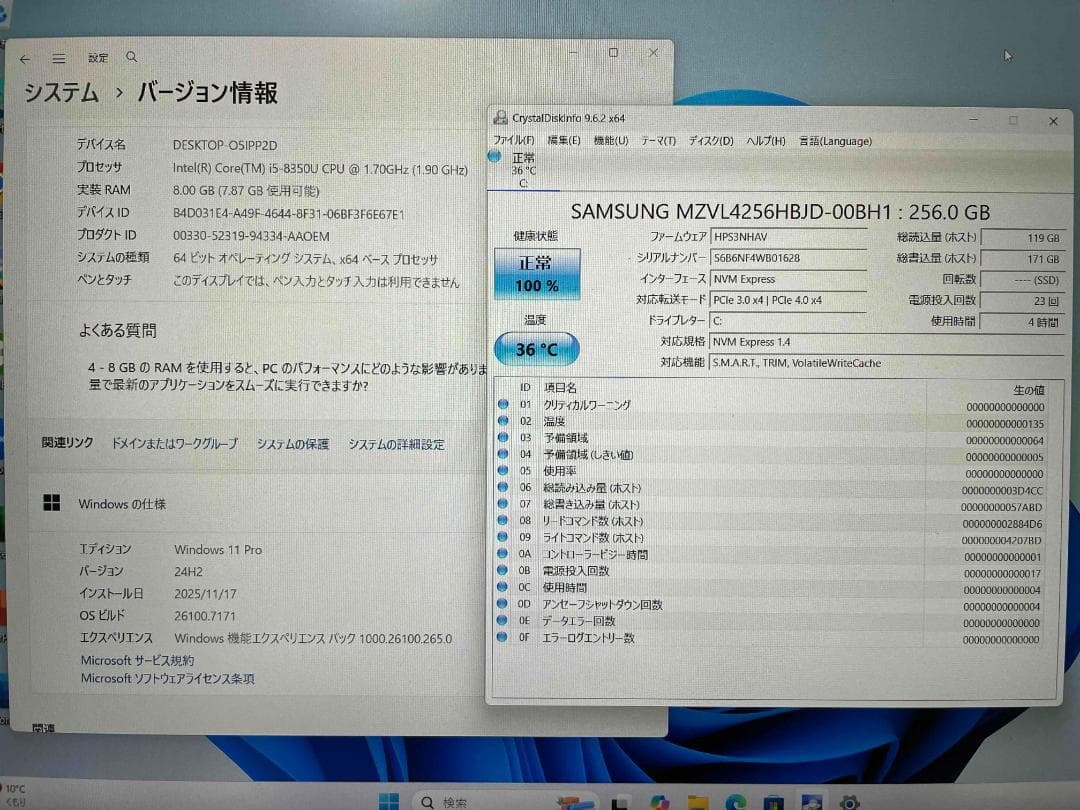Screen dimensions: 1080x810
Task: Open Copilot icon on the taskbar
Action: 659,802
